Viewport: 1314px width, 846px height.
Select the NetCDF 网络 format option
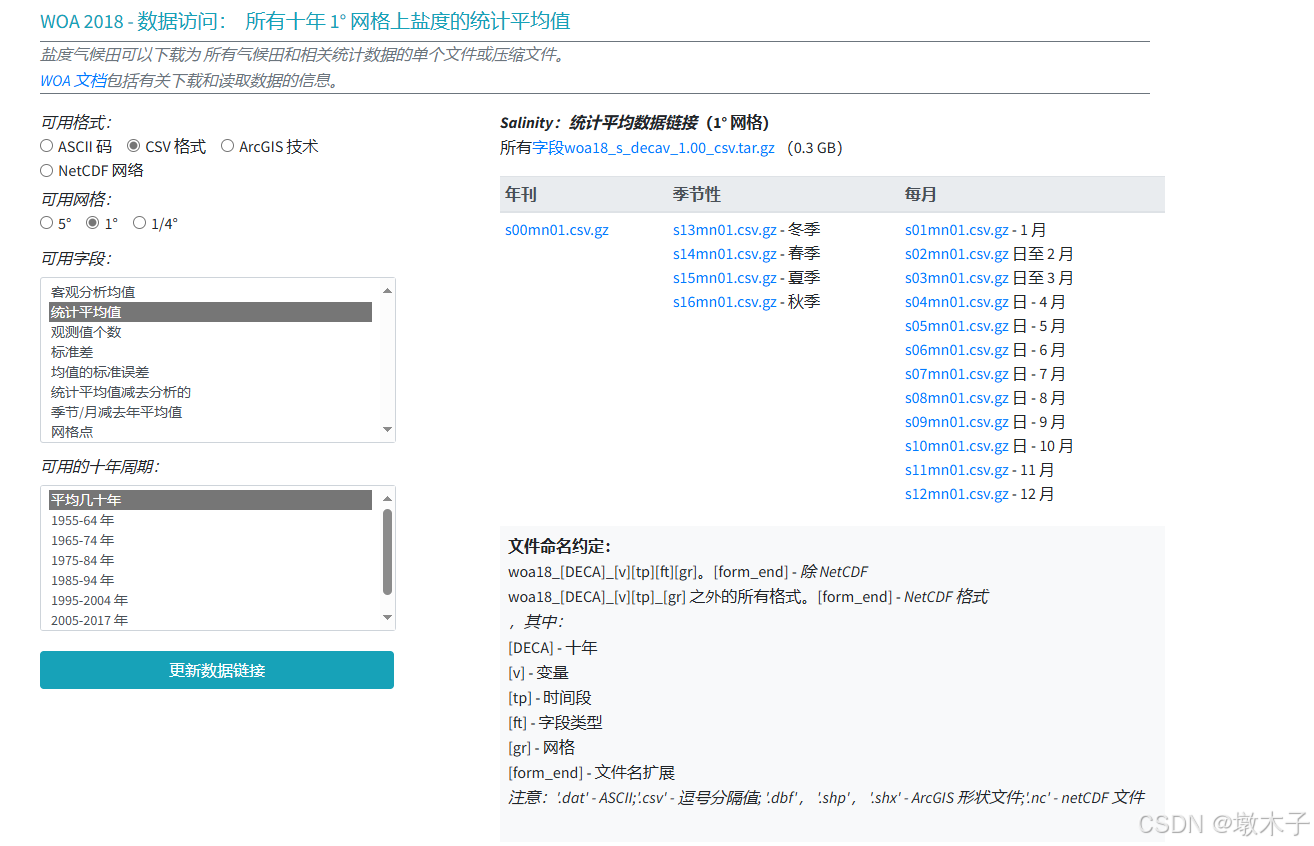click(46, 169)
